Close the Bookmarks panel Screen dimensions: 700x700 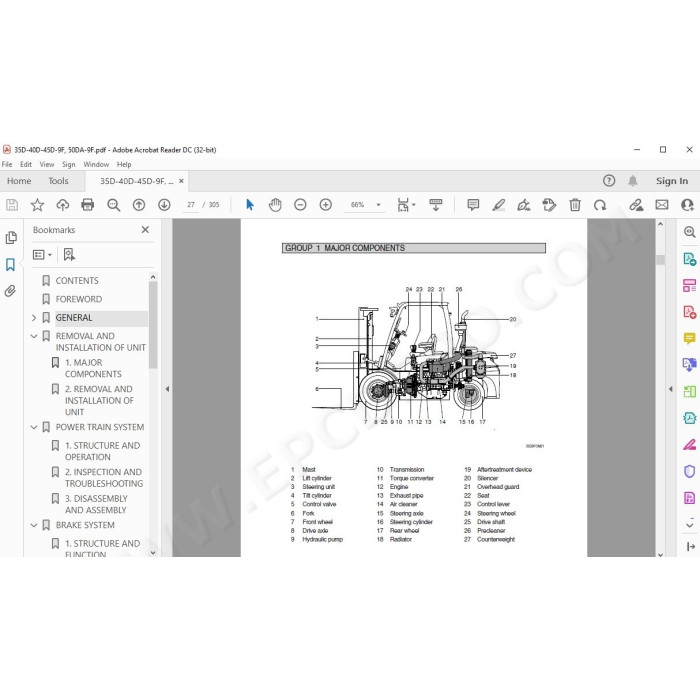[x=145, y=229]
